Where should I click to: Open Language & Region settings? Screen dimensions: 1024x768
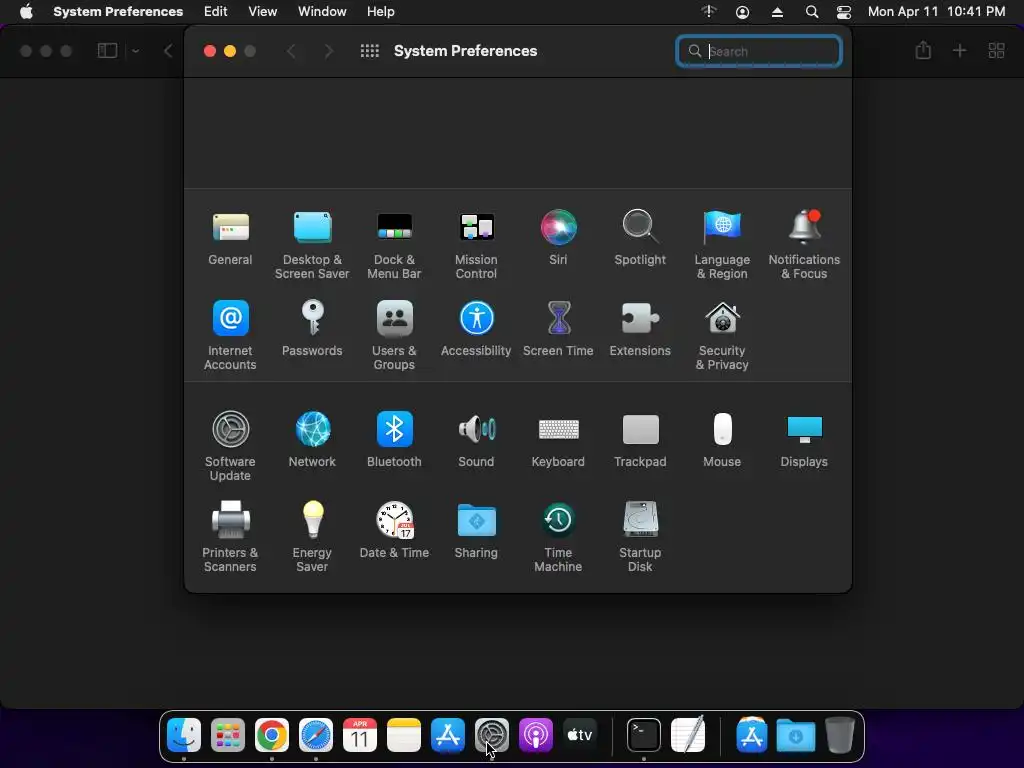tap(722, 245)
